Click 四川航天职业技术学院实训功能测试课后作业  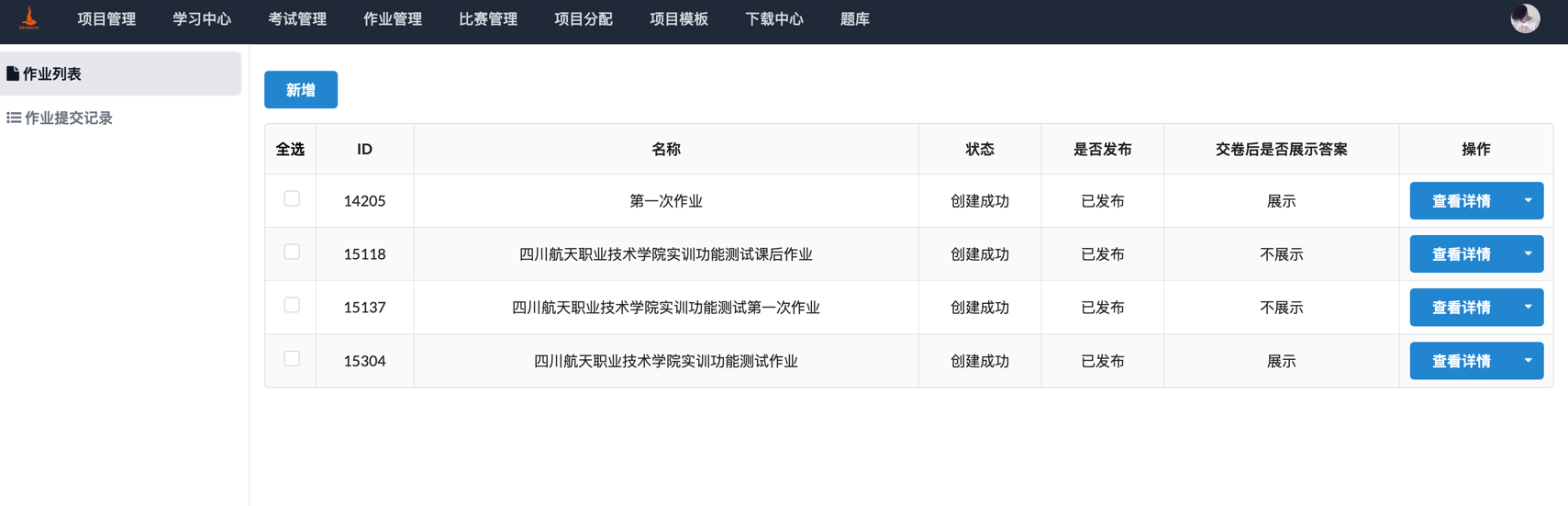pyautogui.click(x=666, y=254)
